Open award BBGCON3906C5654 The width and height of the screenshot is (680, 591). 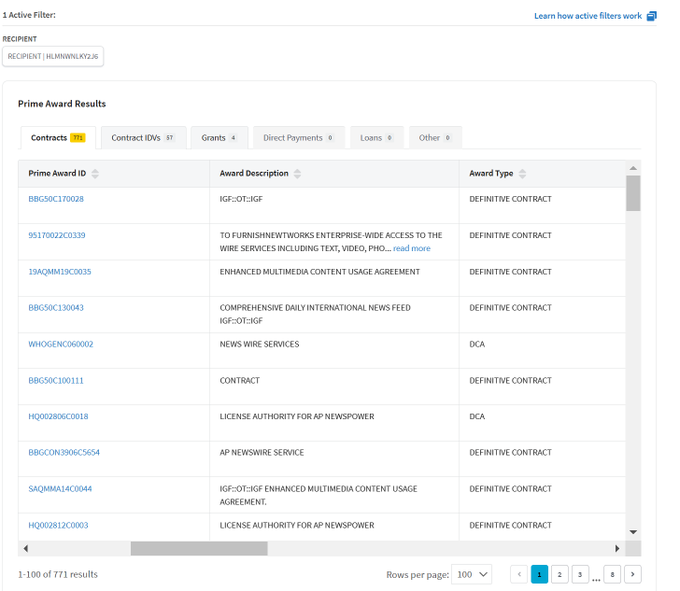click(64, 453)
